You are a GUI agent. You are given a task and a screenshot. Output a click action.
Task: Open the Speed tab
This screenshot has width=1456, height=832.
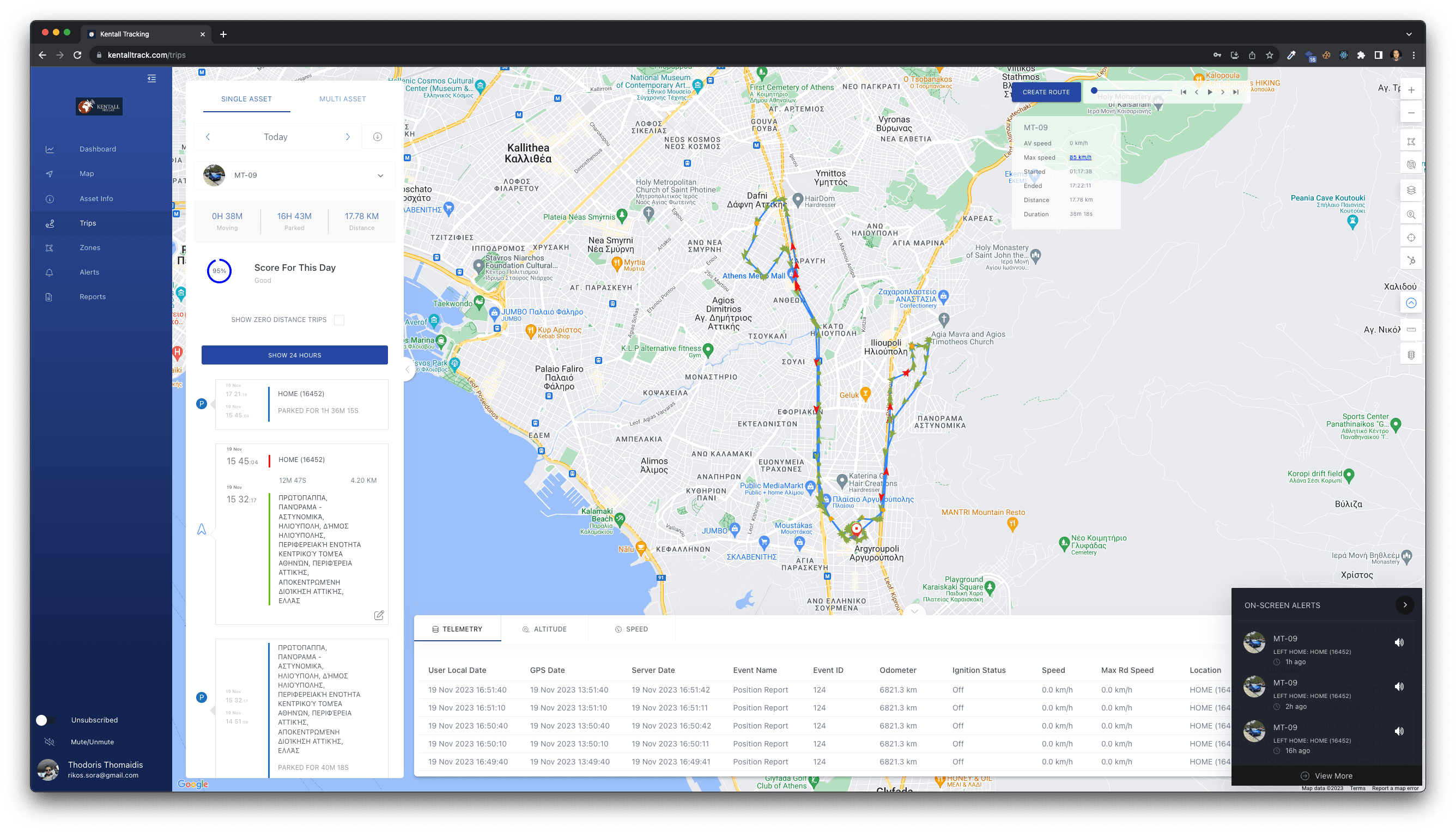(631, 629)
